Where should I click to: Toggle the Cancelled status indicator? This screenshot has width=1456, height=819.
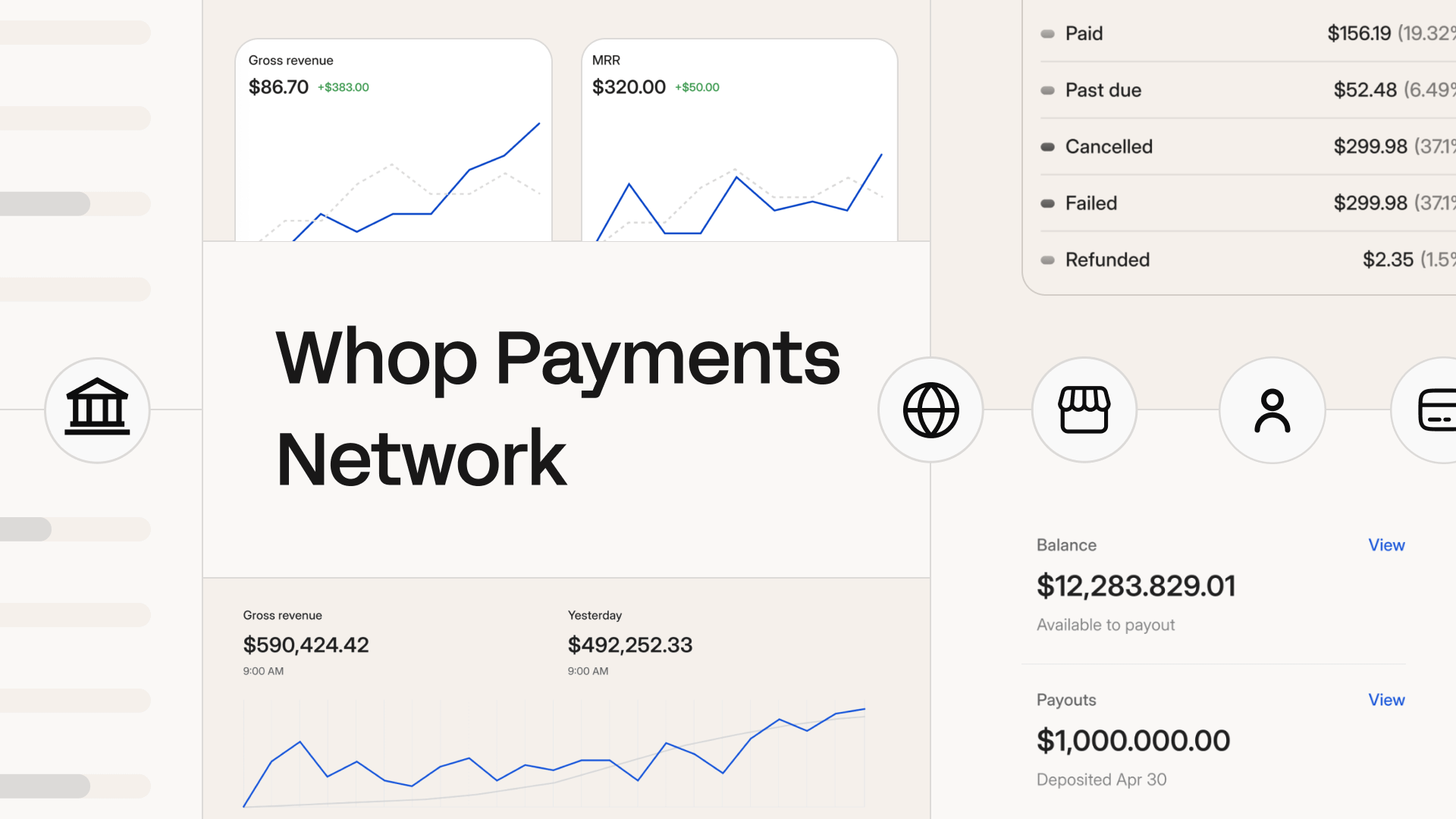coord(1046,146)
